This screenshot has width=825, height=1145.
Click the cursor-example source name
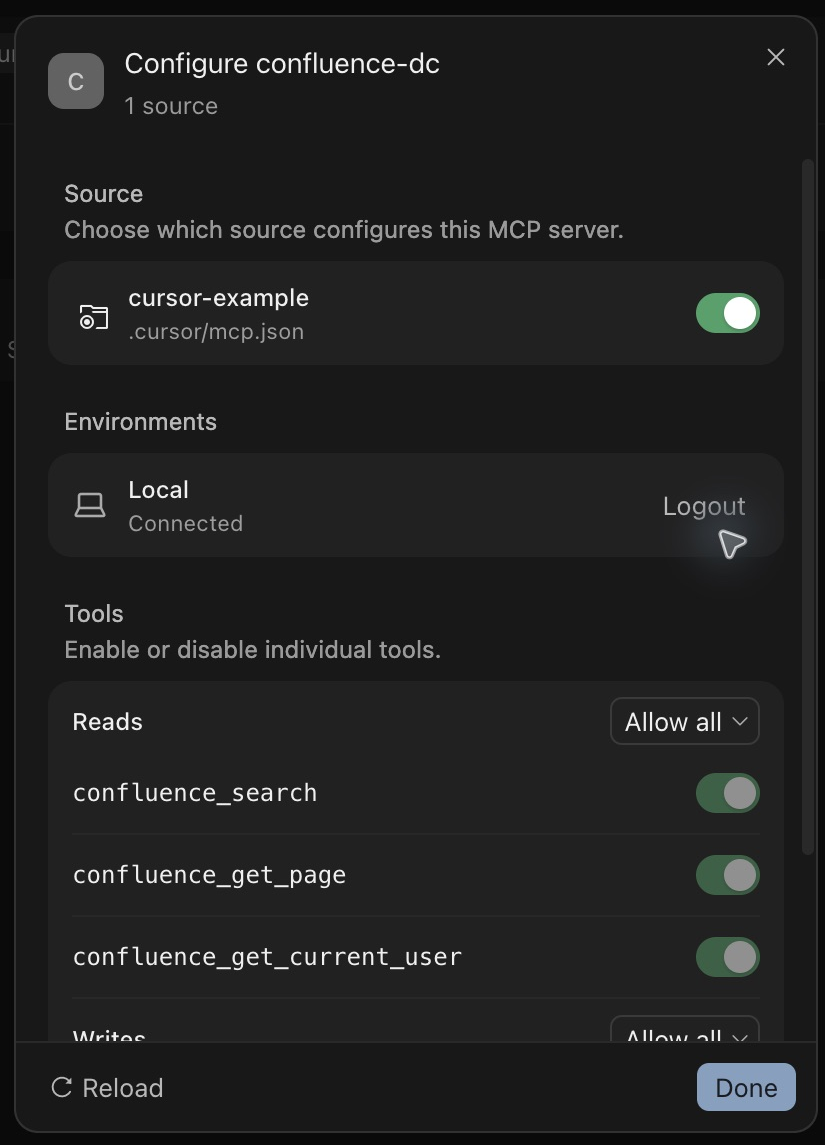coord(218,298)
